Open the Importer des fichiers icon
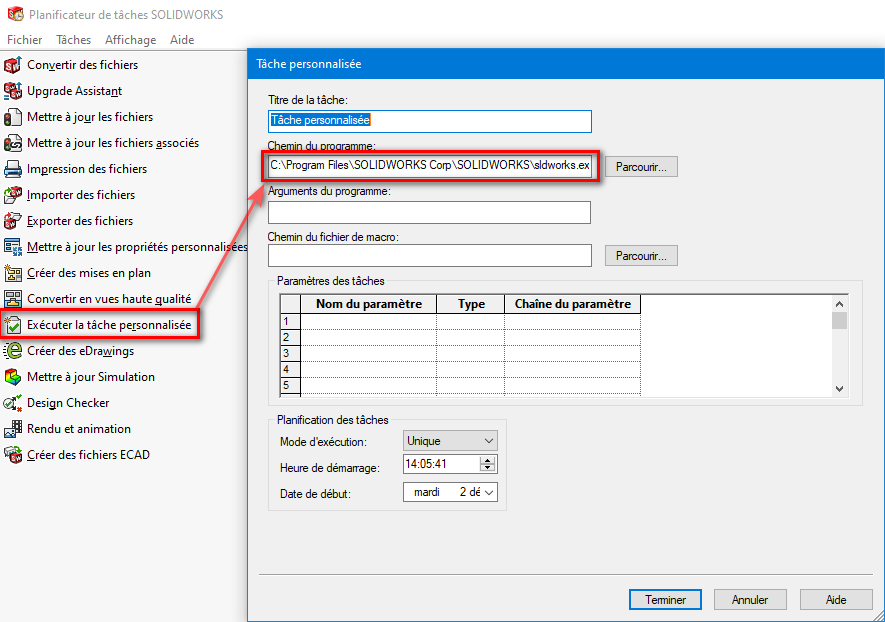Viewport: 885px width, 622px height. pos(13,195)
